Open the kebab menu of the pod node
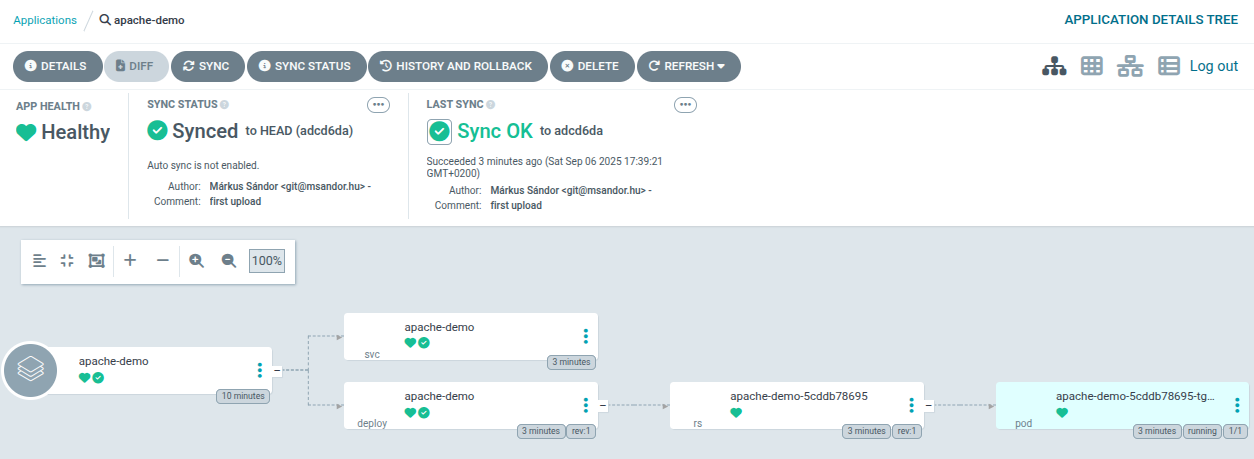 (1237, 405)
